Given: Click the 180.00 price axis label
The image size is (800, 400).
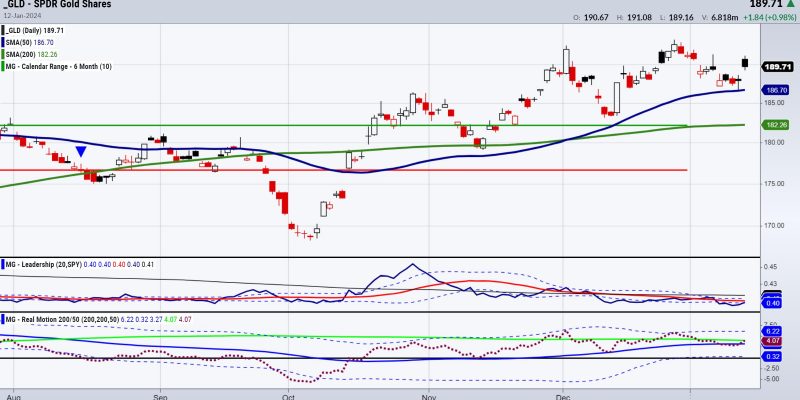Looking at the screenshot, I should tap(774, 142).
